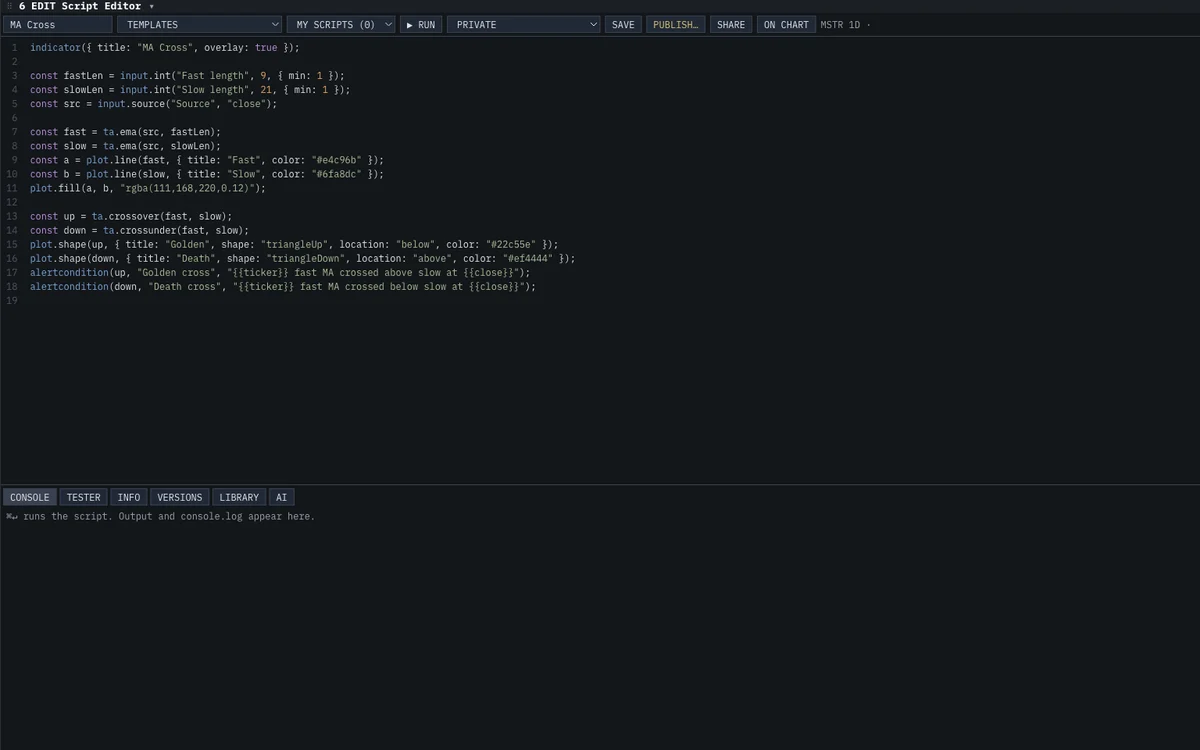The width and height of the screenshot is (1200, 750).
Task: Switch to the TESTER tab
Action: [x=84, y=497]
